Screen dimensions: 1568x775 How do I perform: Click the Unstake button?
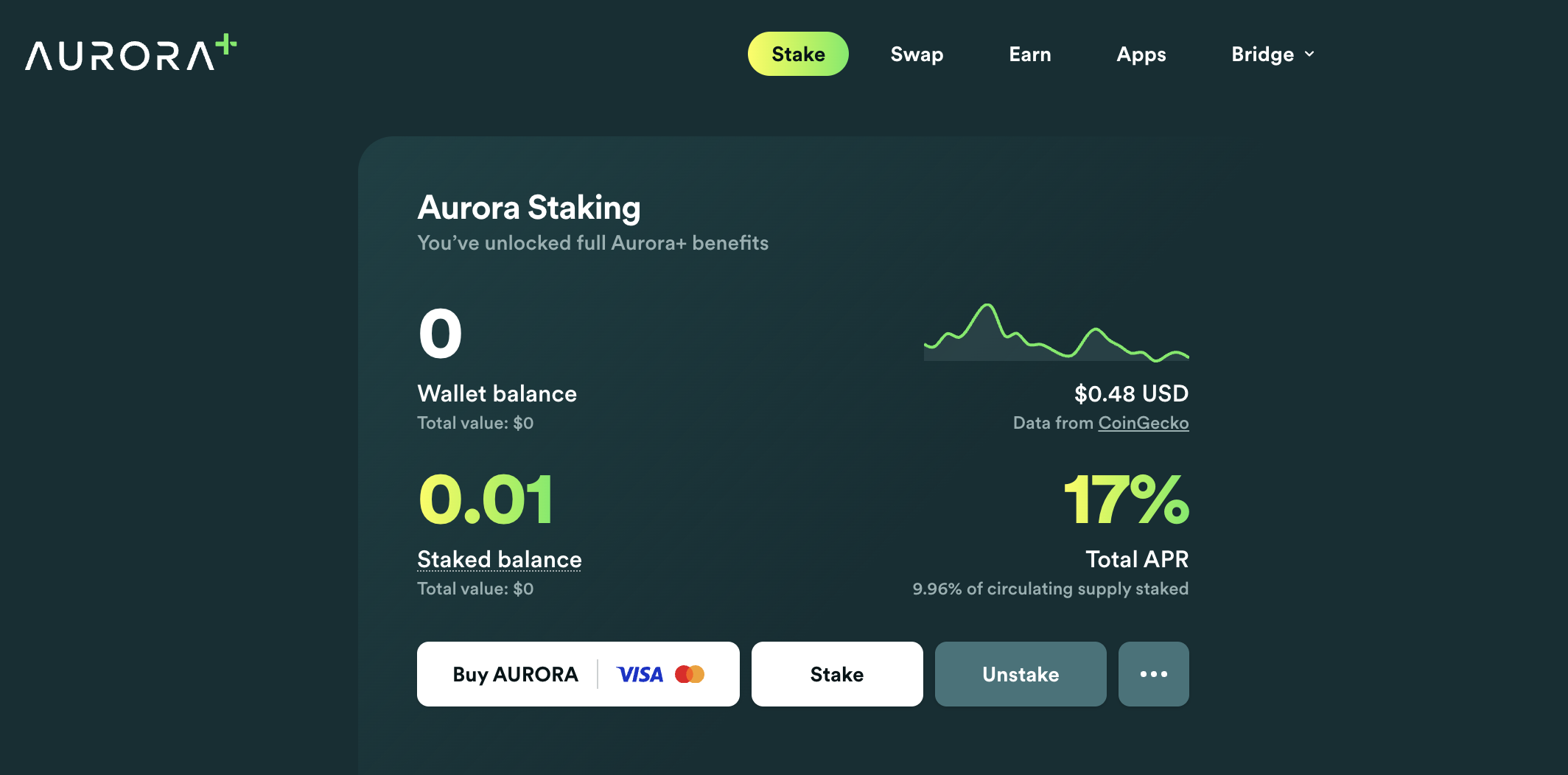click(x=1020, y=674)
